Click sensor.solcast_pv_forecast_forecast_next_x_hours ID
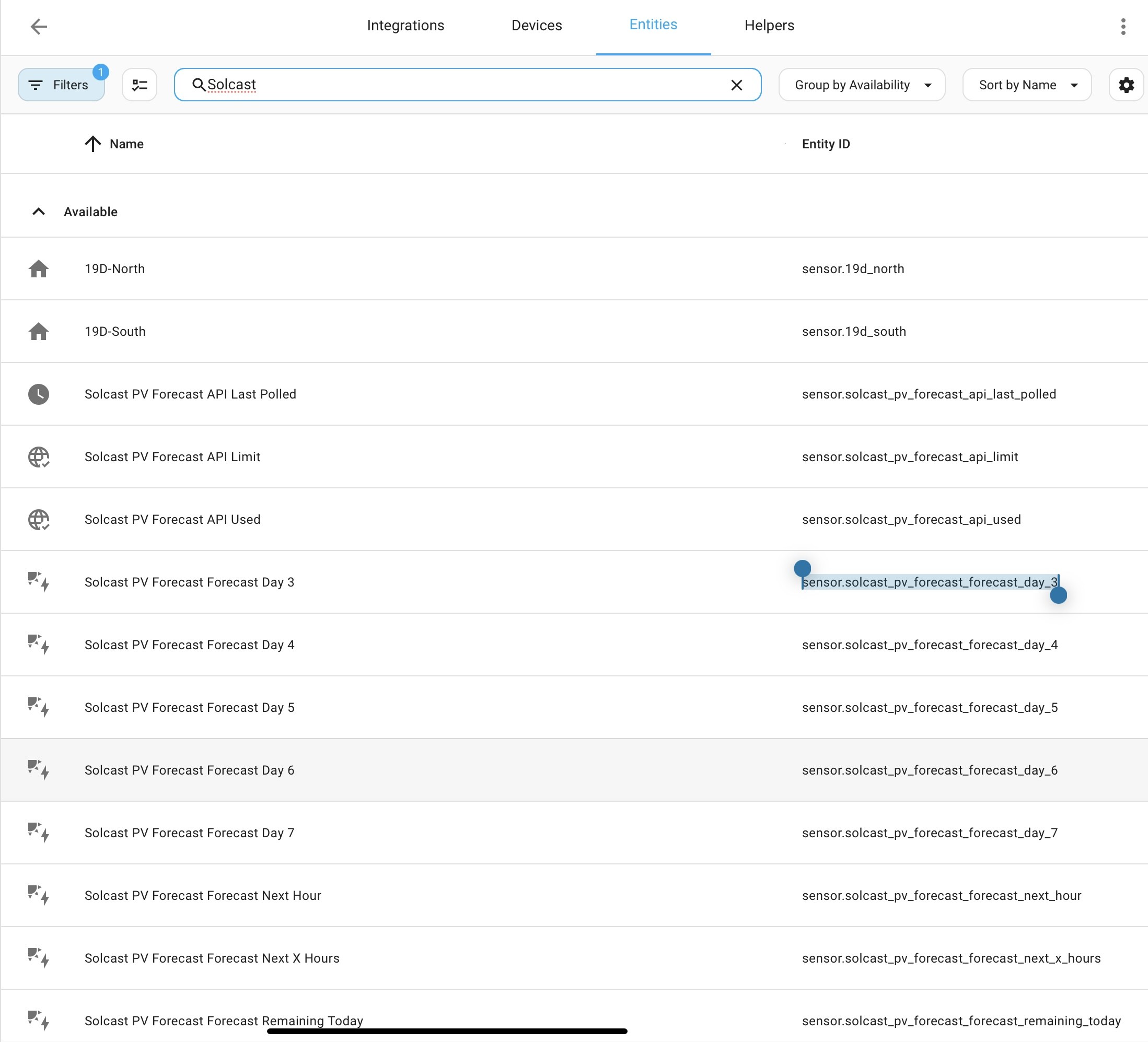The width and height of the screenshot is (1148, 1042). point(951,957)
